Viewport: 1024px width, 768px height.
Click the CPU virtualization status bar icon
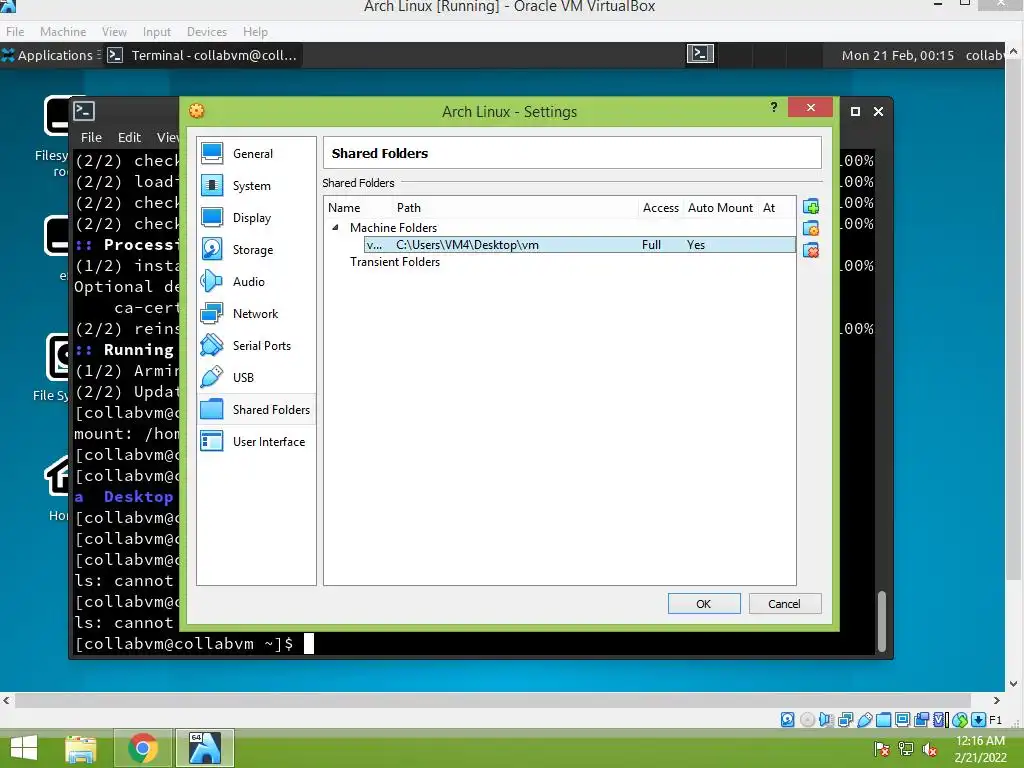point(940,720)
